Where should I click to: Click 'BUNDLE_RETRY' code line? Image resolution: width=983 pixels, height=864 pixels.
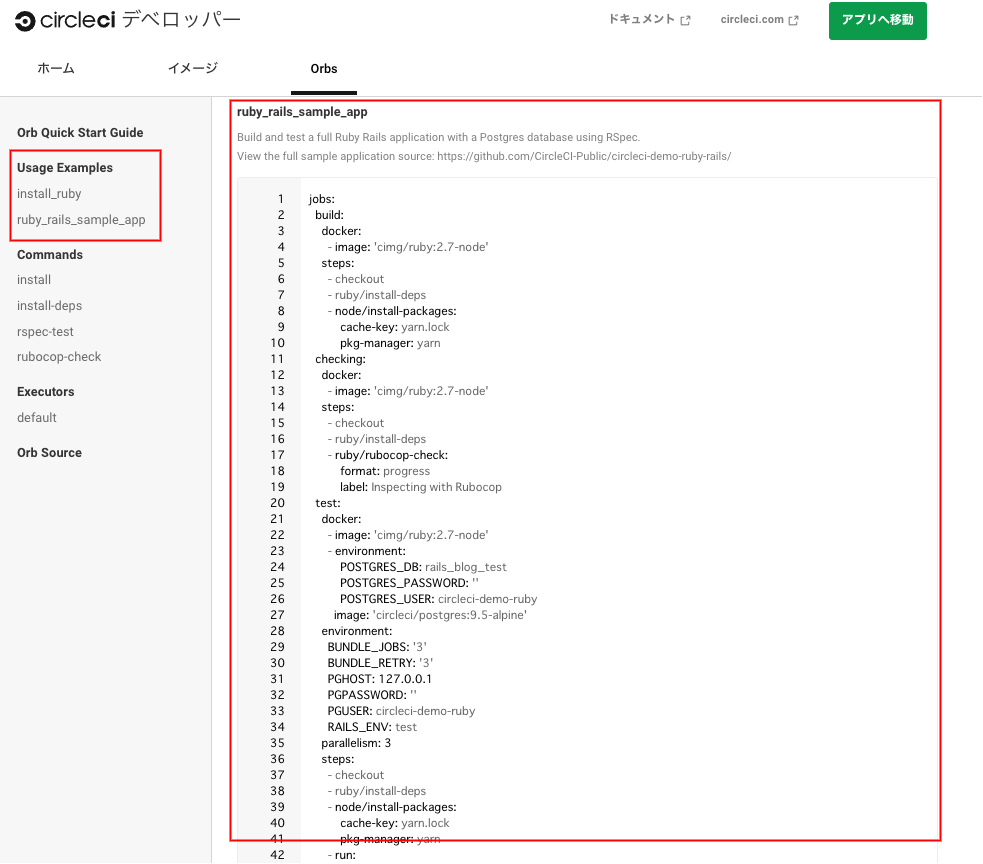380,663
